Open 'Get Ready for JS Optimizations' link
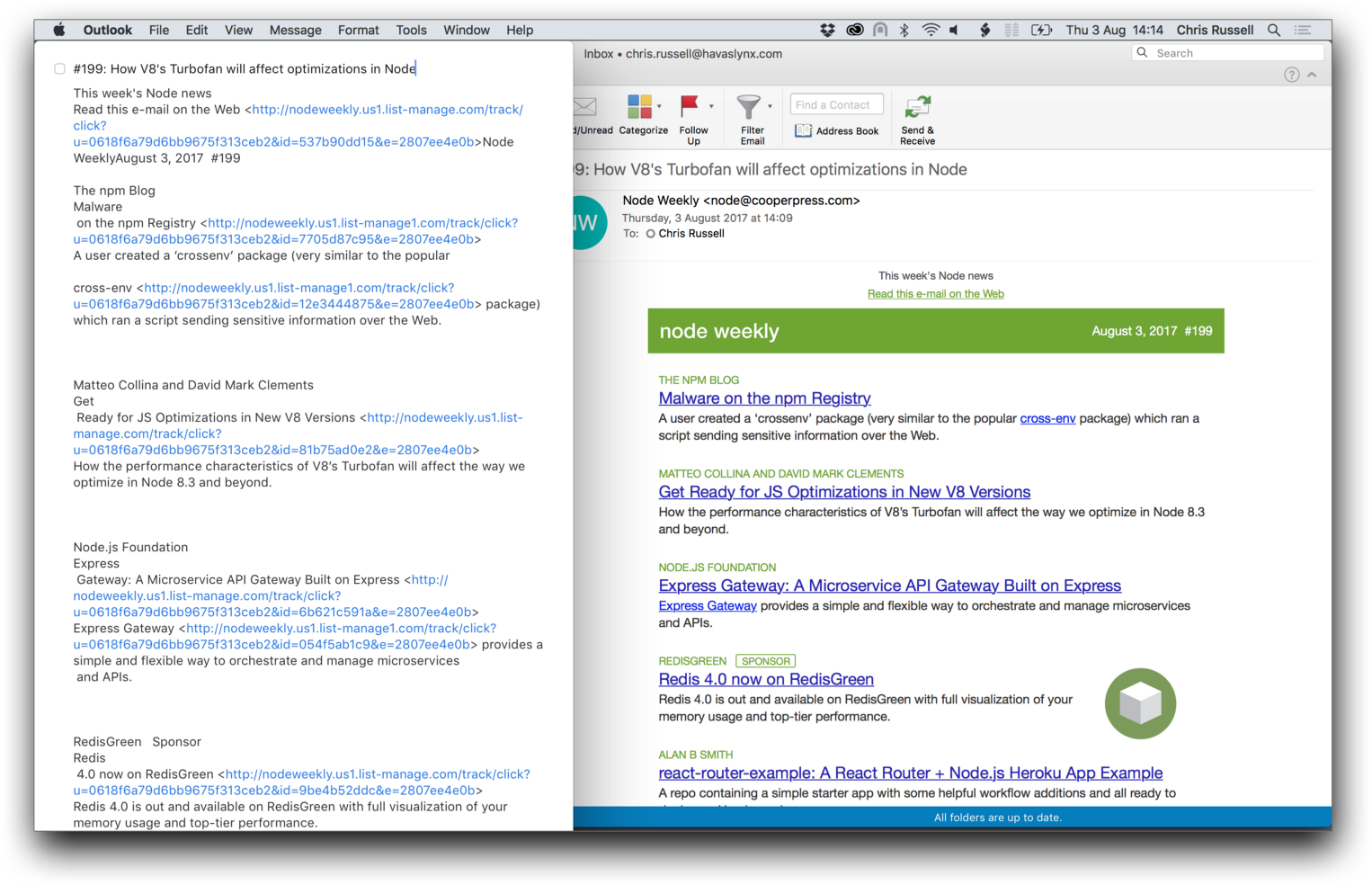Viewport: 1372px width, 885px height. tap(844, 492)
